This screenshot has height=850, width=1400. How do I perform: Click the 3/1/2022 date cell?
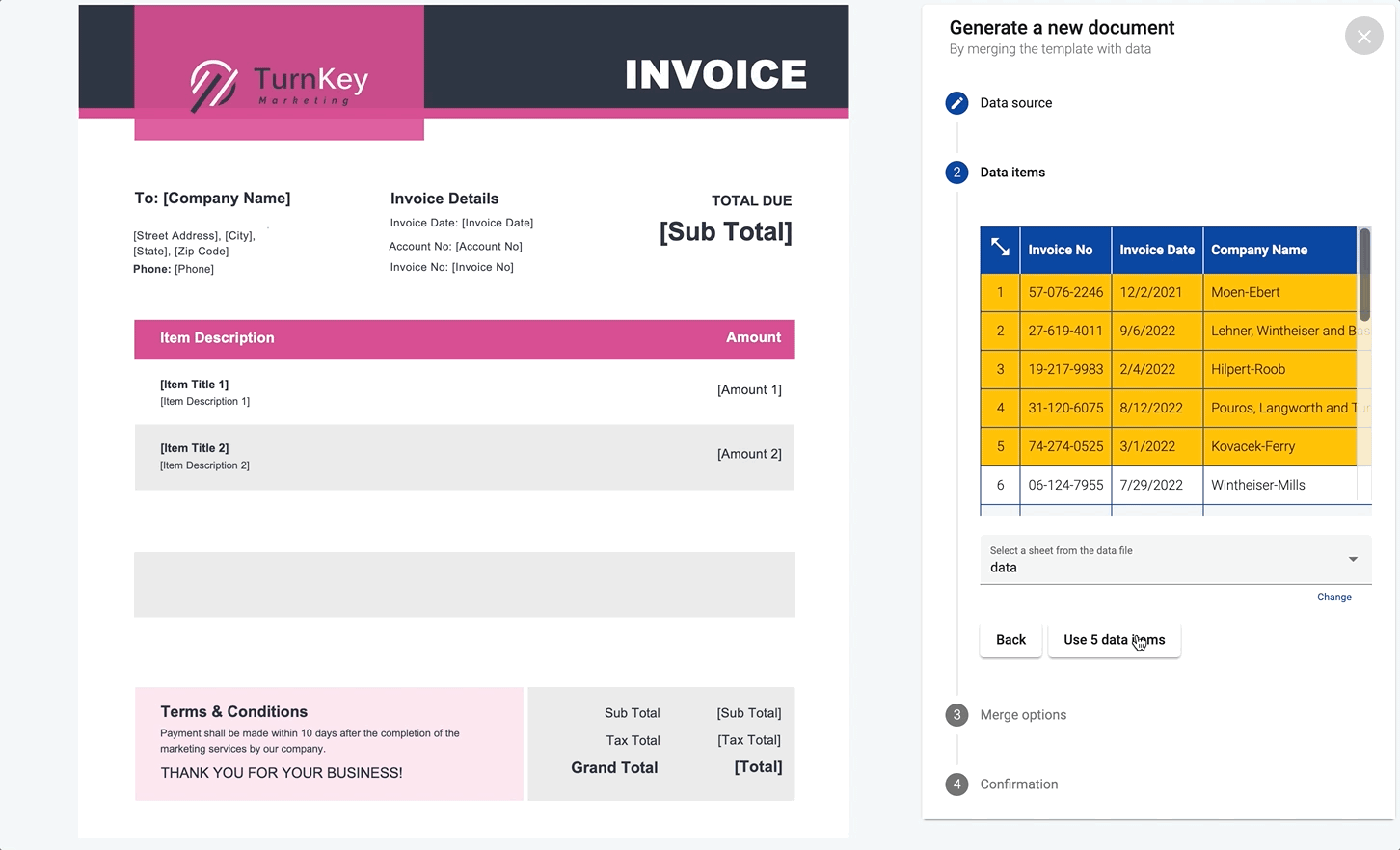1157,446
